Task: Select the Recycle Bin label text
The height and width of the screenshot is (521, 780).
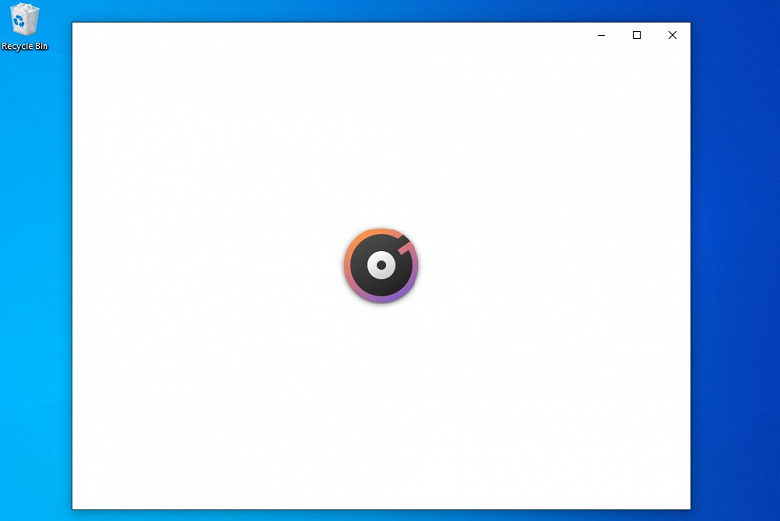Action: coord(24,46)
